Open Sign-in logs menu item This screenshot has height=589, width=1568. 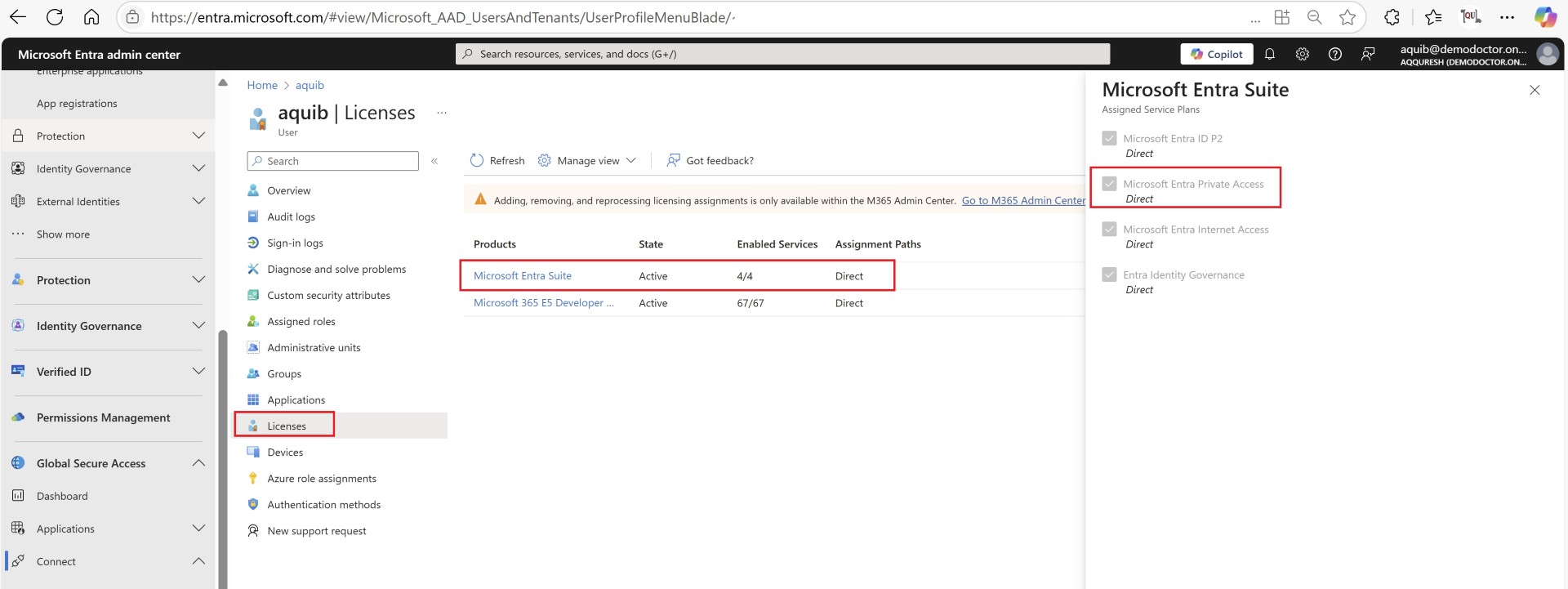coord(295,243)
